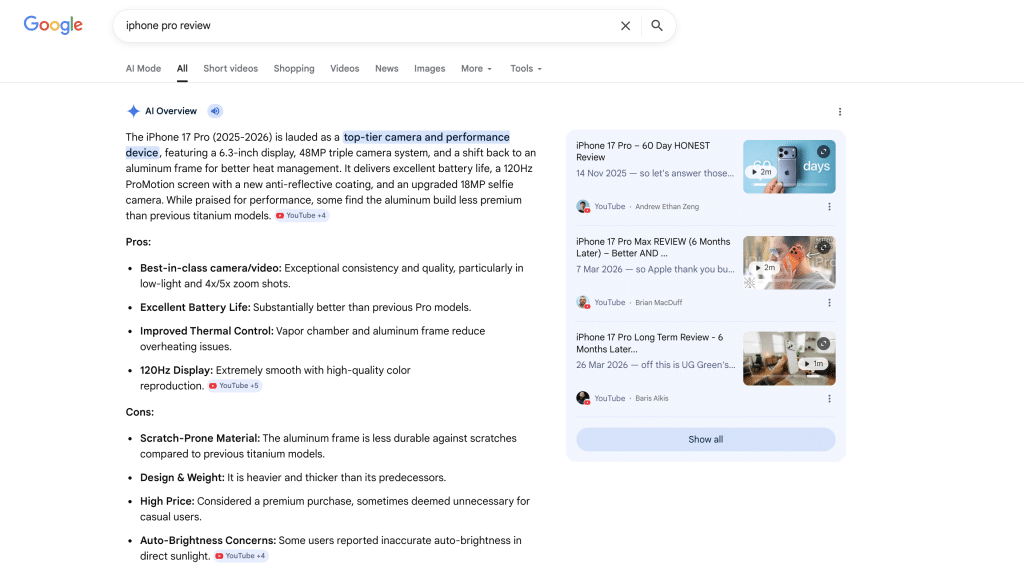This screenshot has width=1024, height=568.
Task: Open the Tools dropdown
Action: click(x=526, y=69)
